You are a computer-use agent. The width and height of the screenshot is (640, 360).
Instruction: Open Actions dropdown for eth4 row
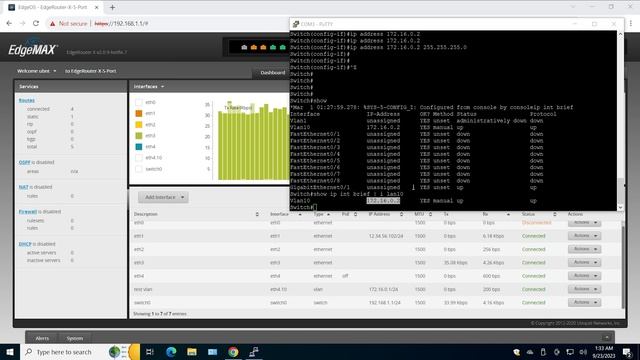(584, 276)
